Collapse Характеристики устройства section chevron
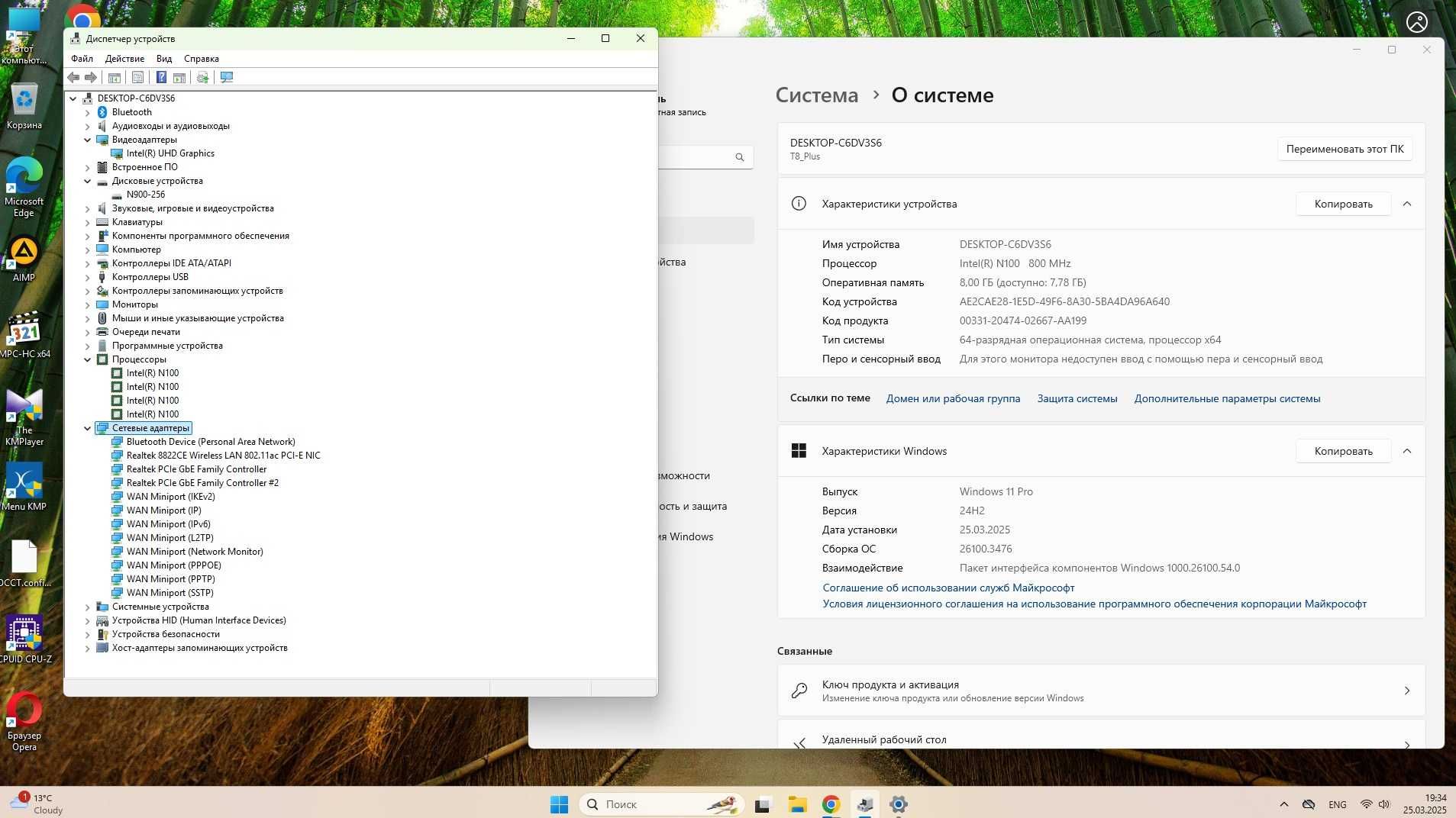Viewport: 1456px width, 818px height. pos(1407,204)
